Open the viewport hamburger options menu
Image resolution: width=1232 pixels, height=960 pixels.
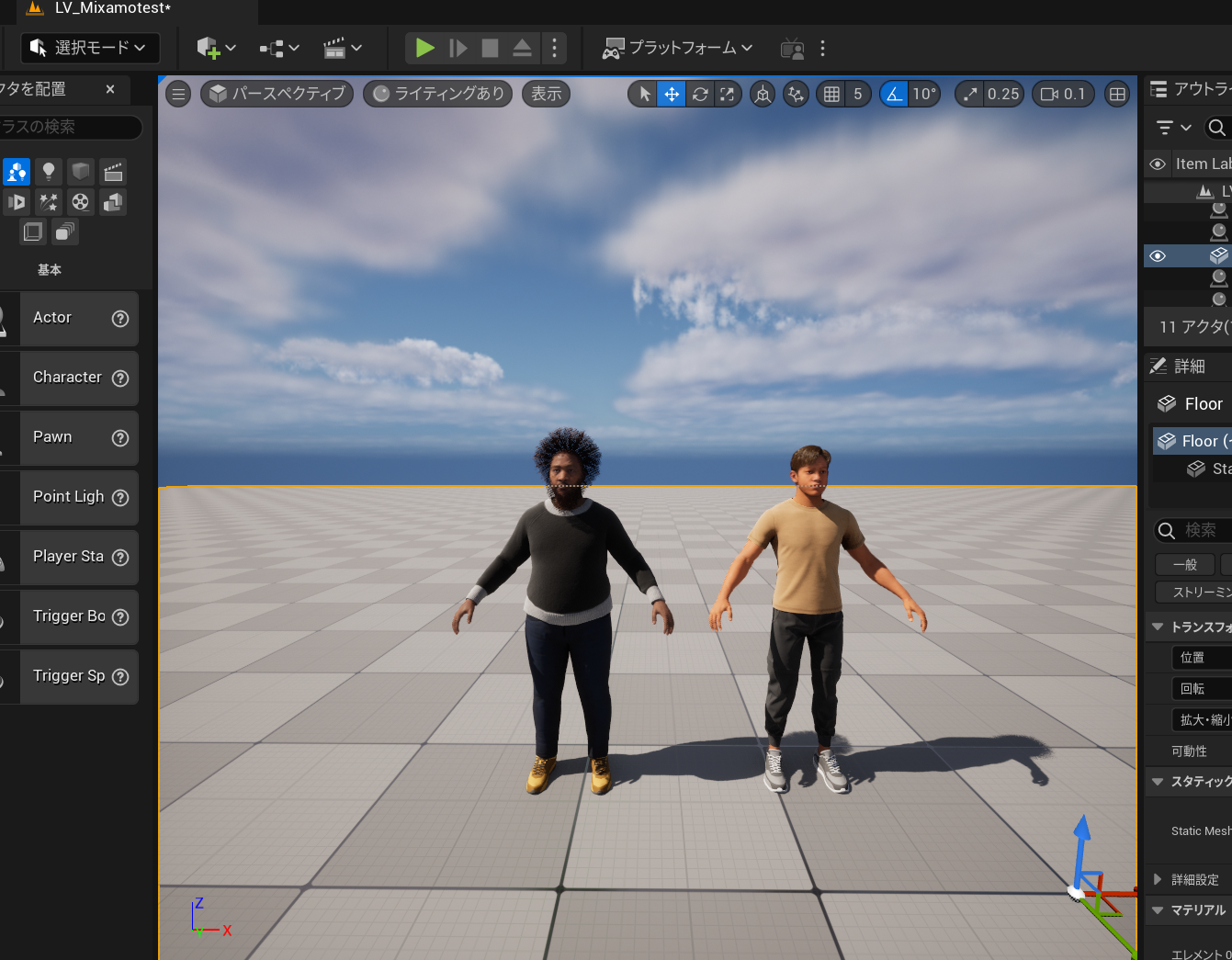pyautogui.click(x=178, y=94)
